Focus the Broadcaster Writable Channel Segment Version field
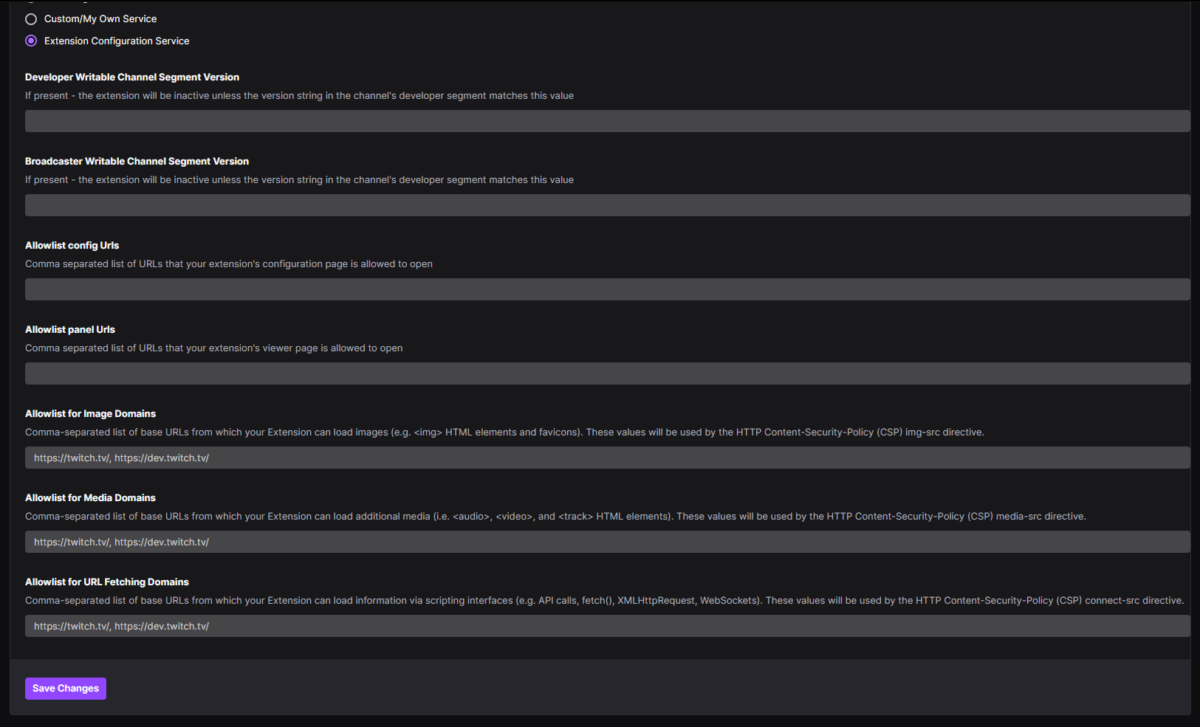 pos(607,205)
